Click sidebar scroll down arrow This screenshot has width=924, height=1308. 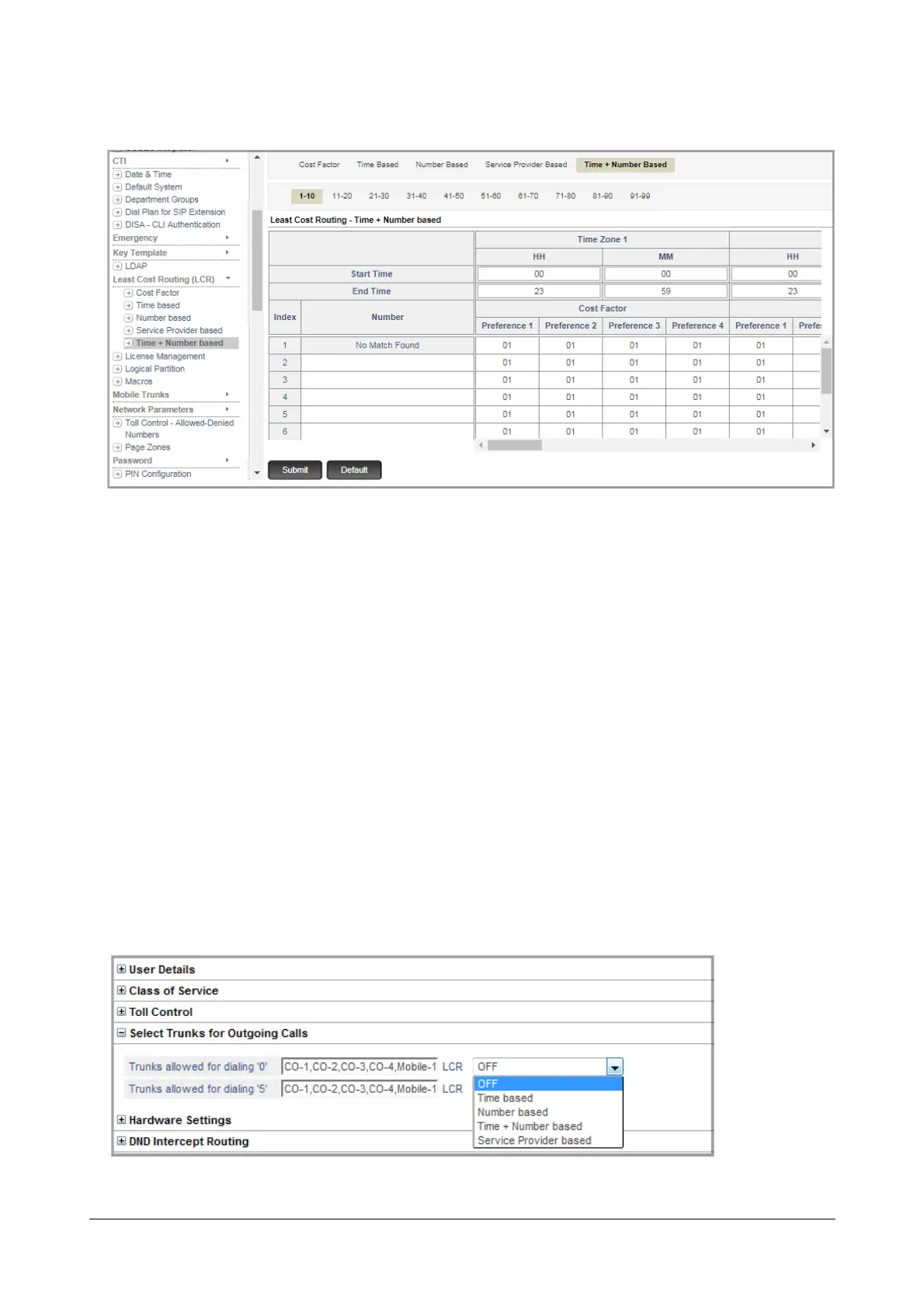pos(257,473)
